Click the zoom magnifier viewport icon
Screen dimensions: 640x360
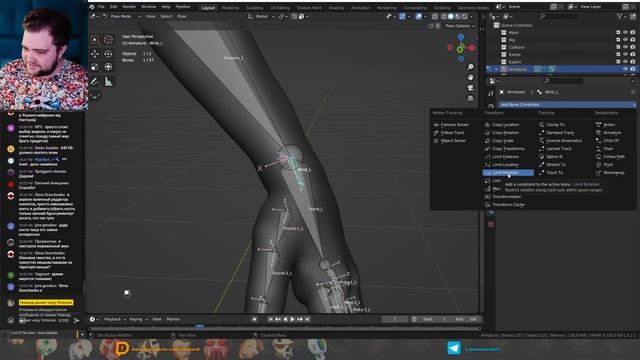point(470,67)
